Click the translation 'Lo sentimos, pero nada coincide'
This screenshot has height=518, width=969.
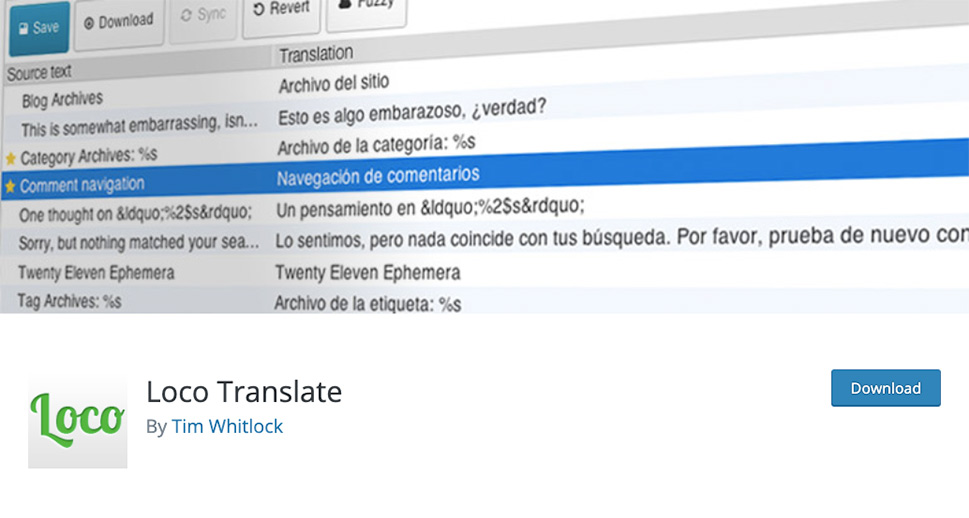[x=622, y=237]
